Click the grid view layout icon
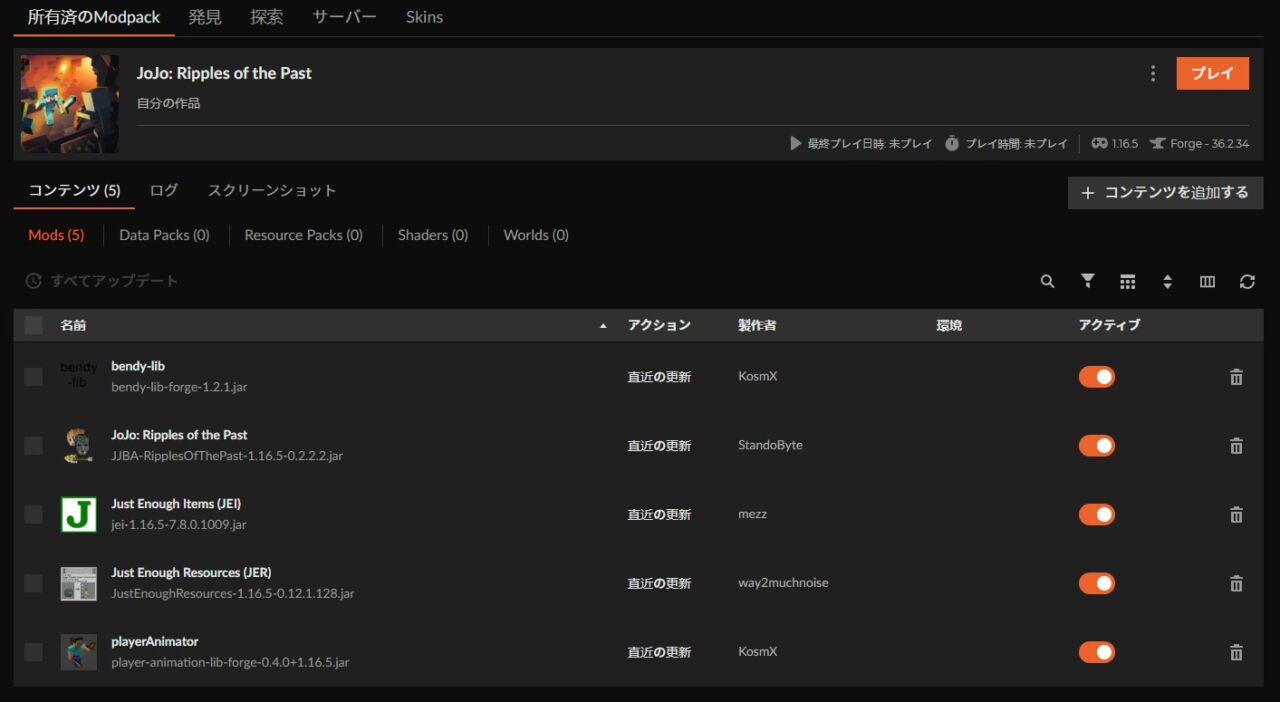 1128,282
